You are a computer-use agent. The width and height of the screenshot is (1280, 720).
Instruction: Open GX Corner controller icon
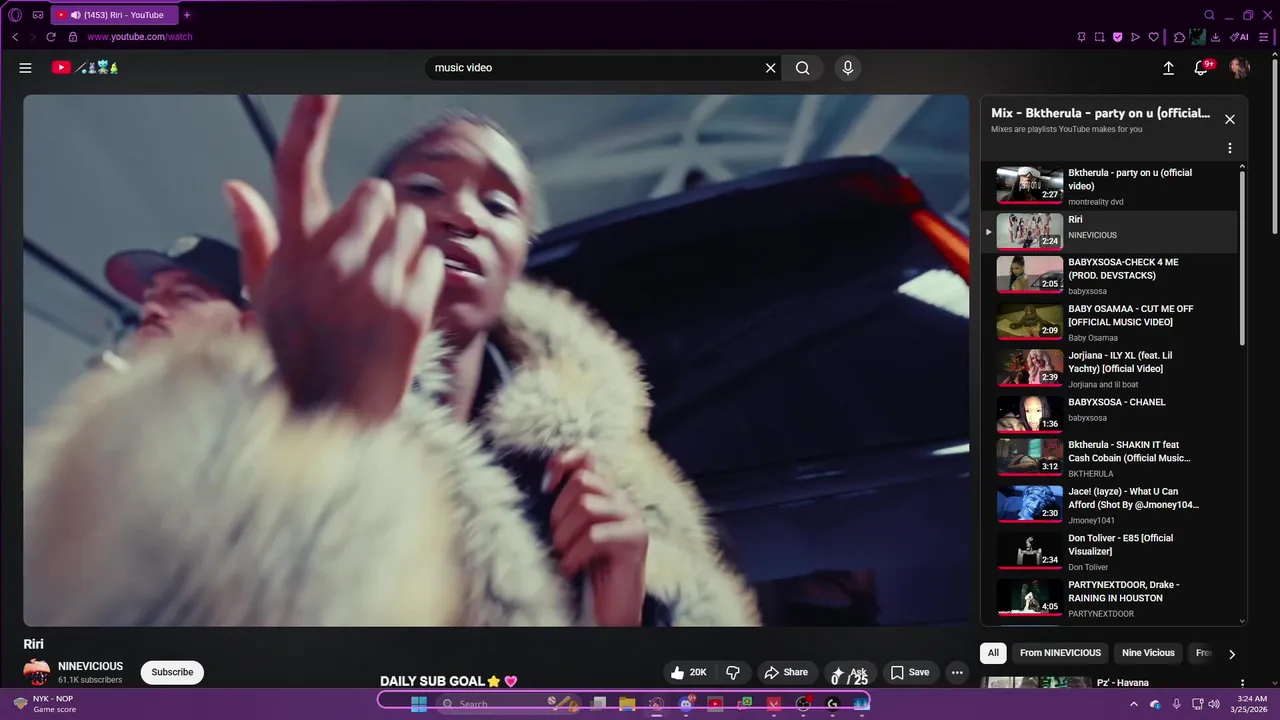click(x=38, y=15)
